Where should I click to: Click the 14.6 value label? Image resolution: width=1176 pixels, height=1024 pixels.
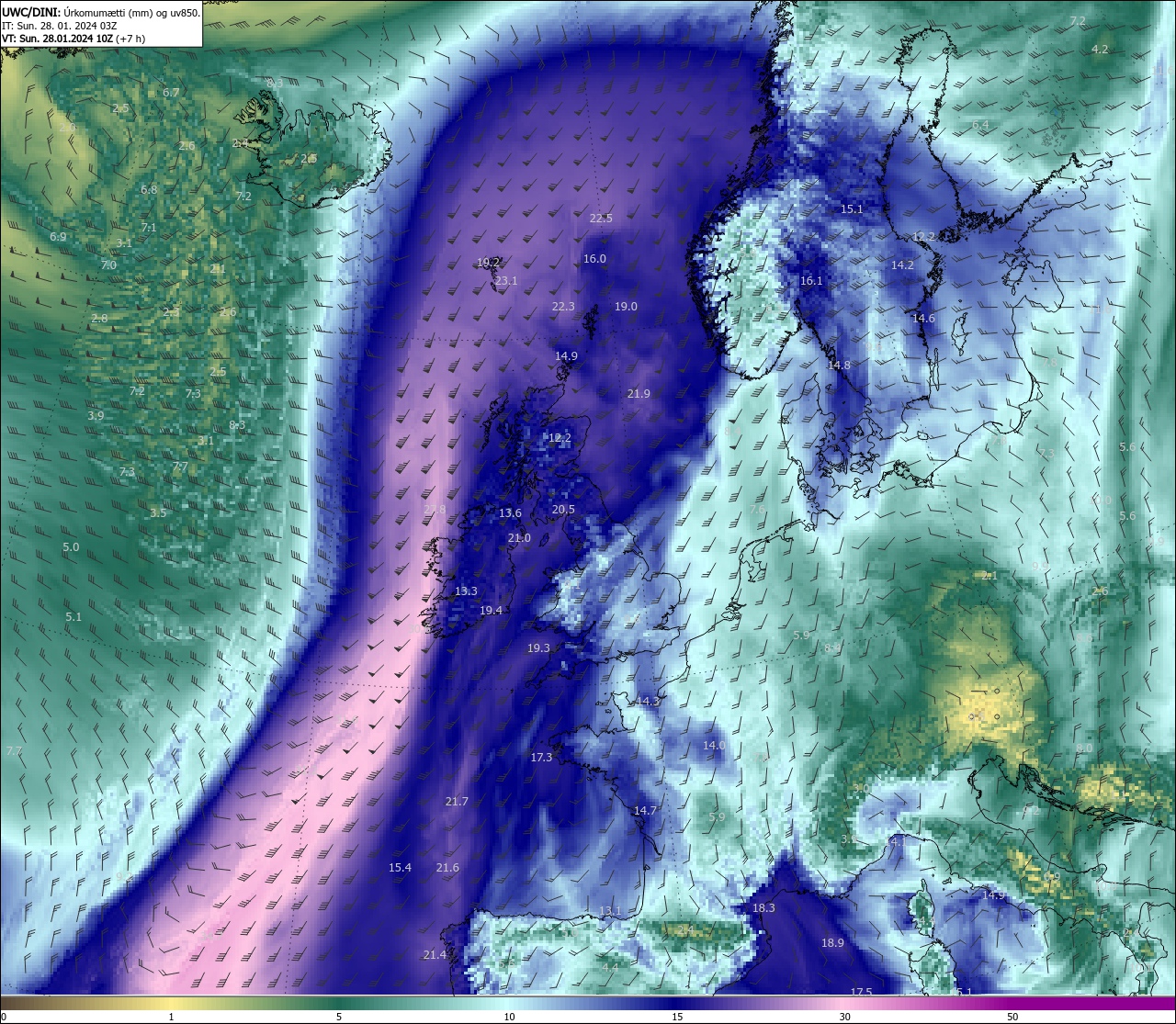click(x=923, y=319)
